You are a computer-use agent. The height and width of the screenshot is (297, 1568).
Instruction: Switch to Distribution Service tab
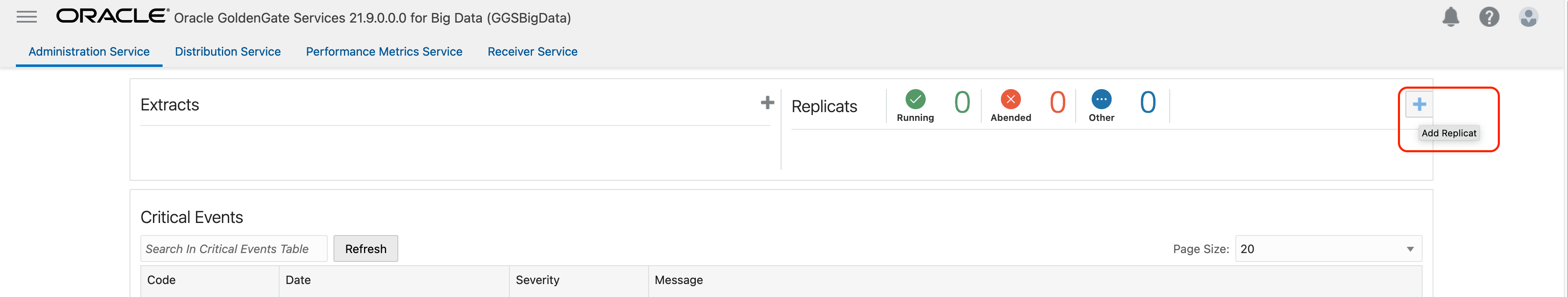(x=228, y=52)
